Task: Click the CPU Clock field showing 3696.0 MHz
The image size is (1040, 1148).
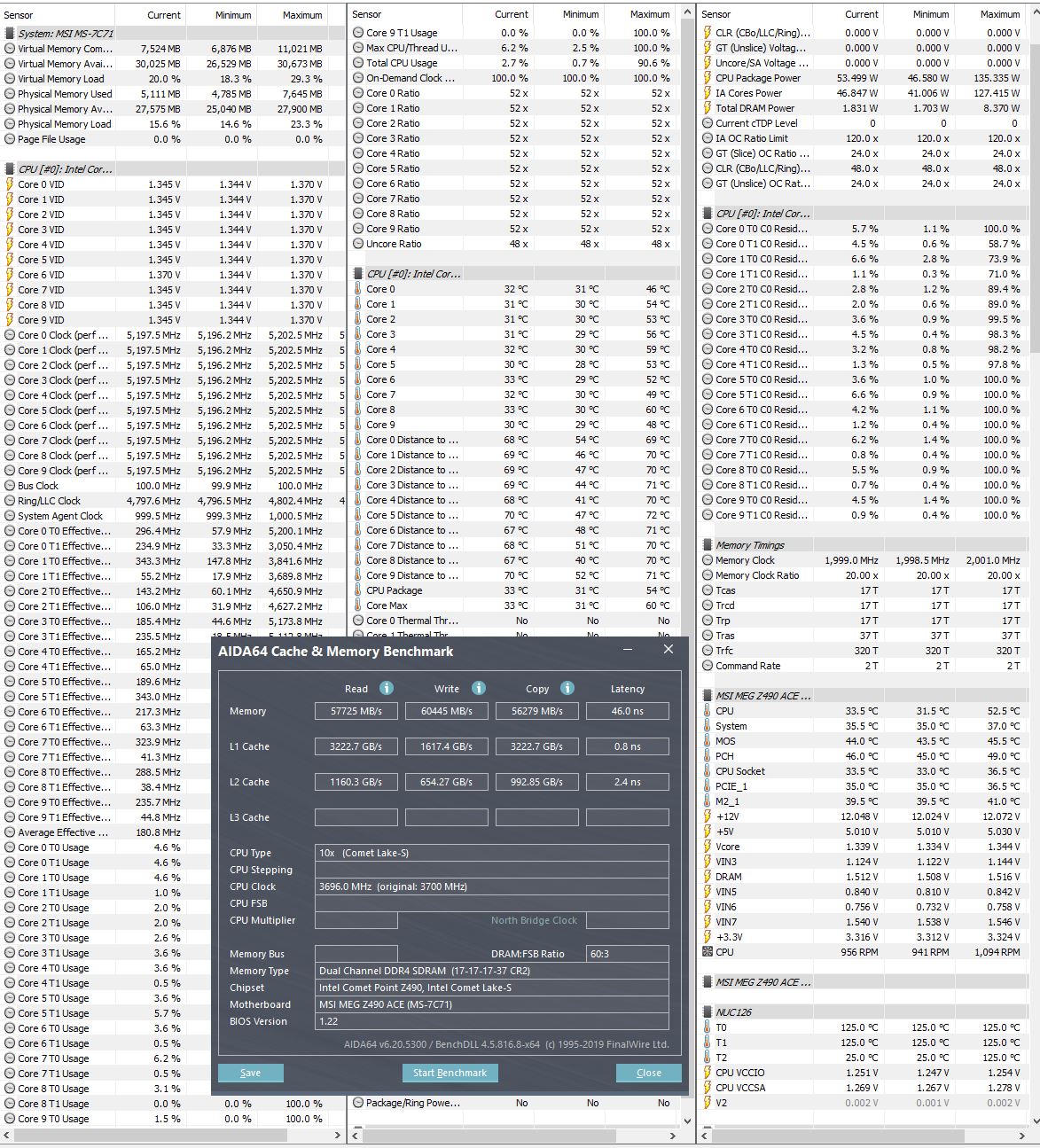Action: point(492,886)
